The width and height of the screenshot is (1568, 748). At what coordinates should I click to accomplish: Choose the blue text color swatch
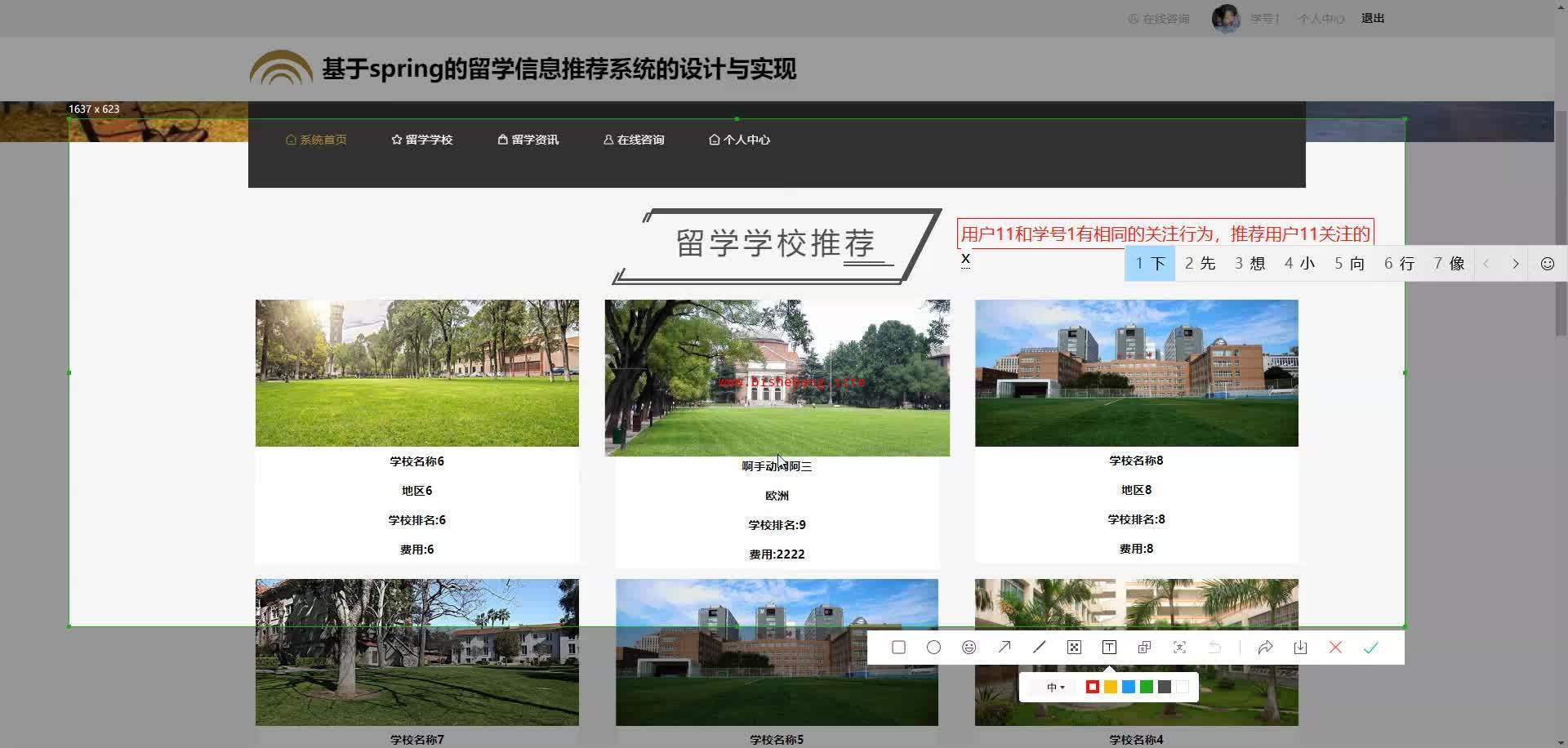coord(1129,688)
